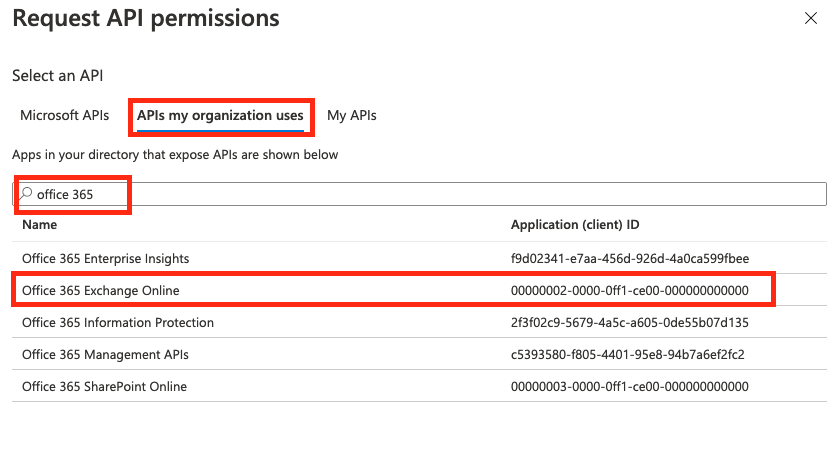Screen dimensions: 838x466
Task: Select Office 365 Management APIs
Action: 105,354
